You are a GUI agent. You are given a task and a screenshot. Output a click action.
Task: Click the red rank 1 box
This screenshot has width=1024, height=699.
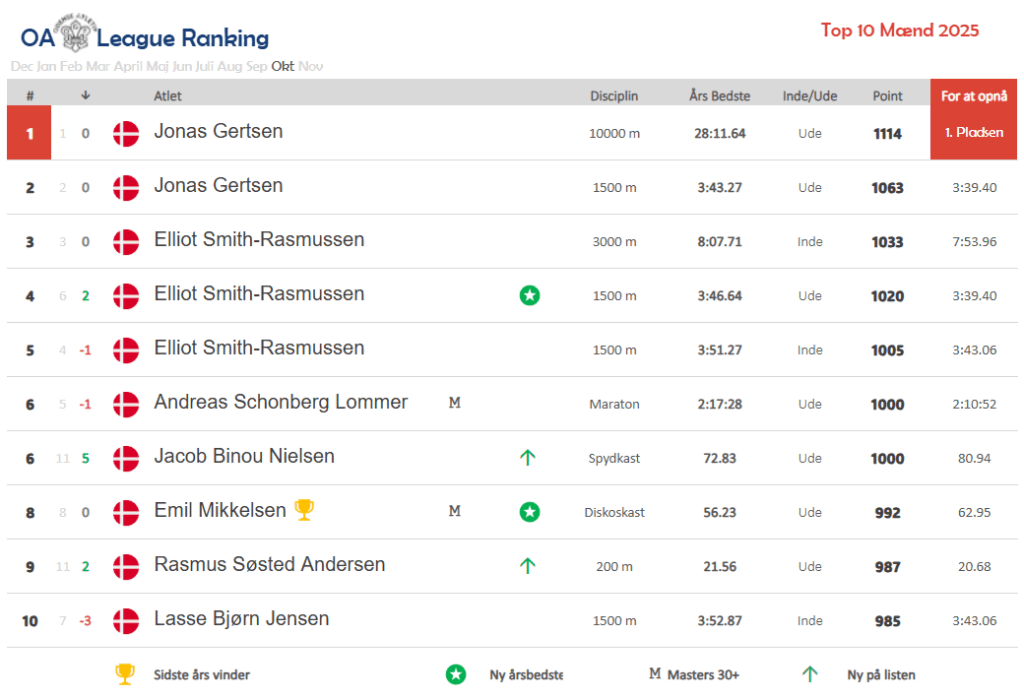pos(29,133)
